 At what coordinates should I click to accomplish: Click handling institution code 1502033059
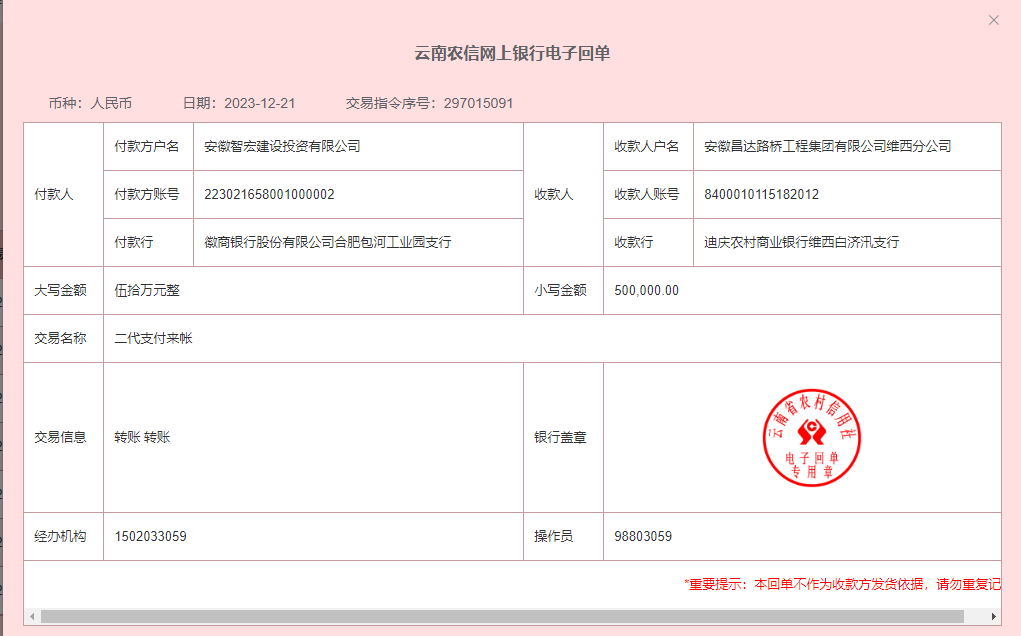[150, 536]
